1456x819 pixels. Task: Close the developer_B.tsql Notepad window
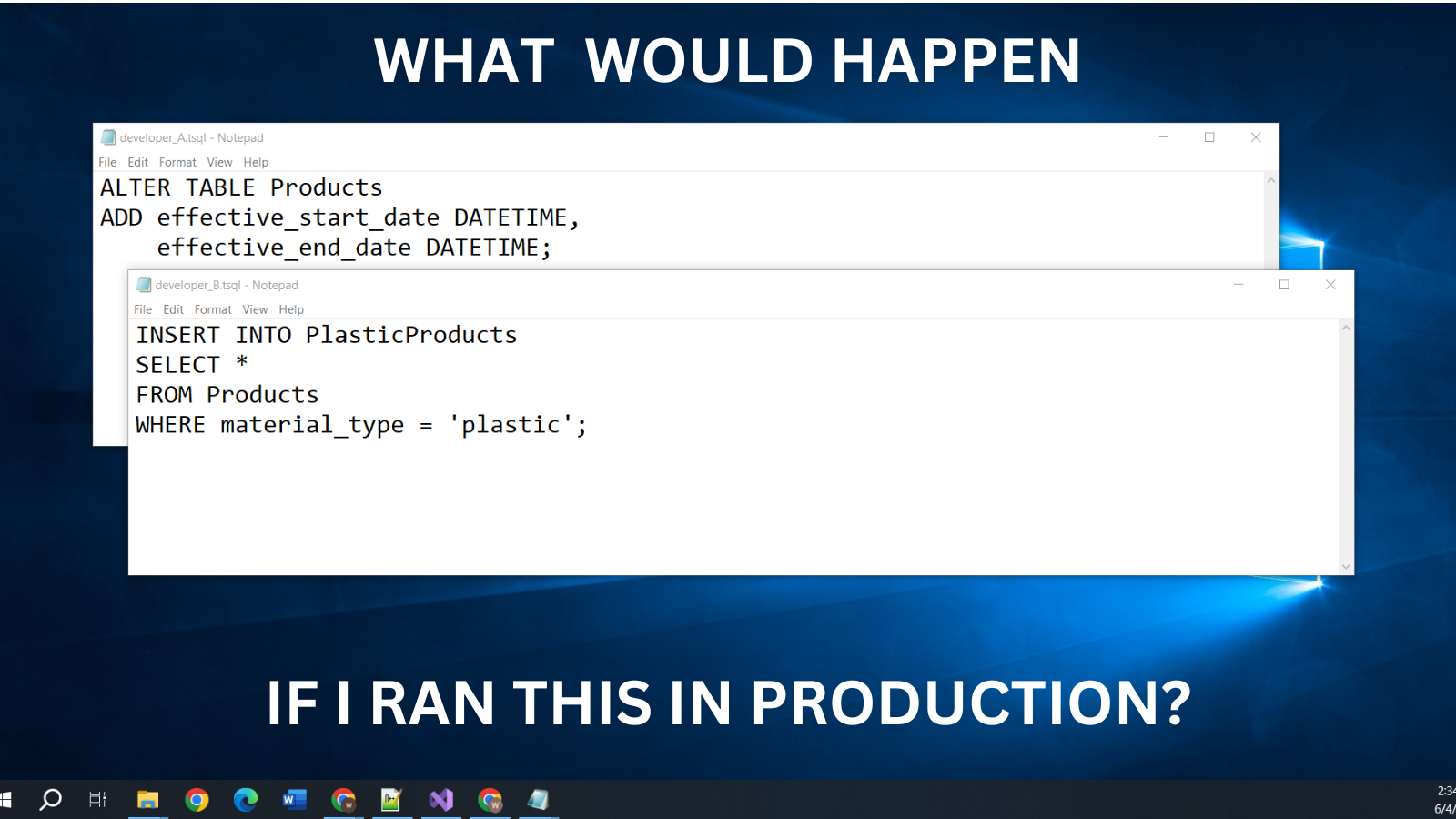[x=1330, y=285]
